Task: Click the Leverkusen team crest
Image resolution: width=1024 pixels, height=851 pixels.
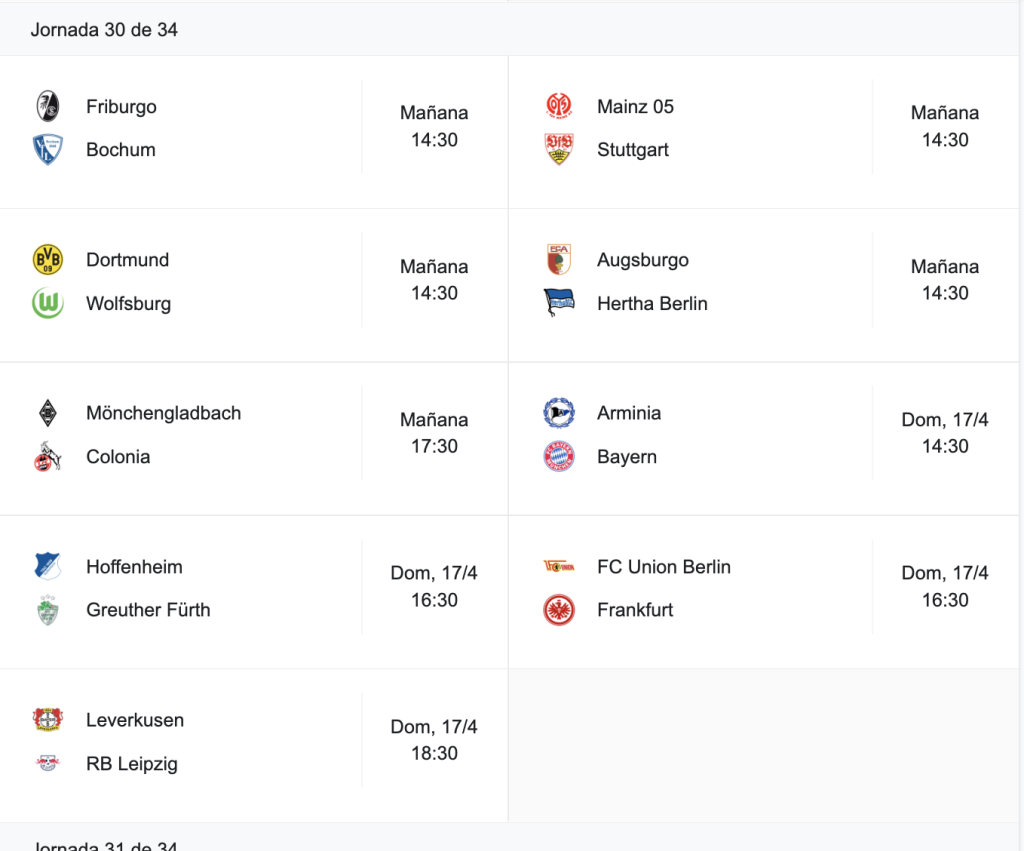Action: [x=48, y=720]
